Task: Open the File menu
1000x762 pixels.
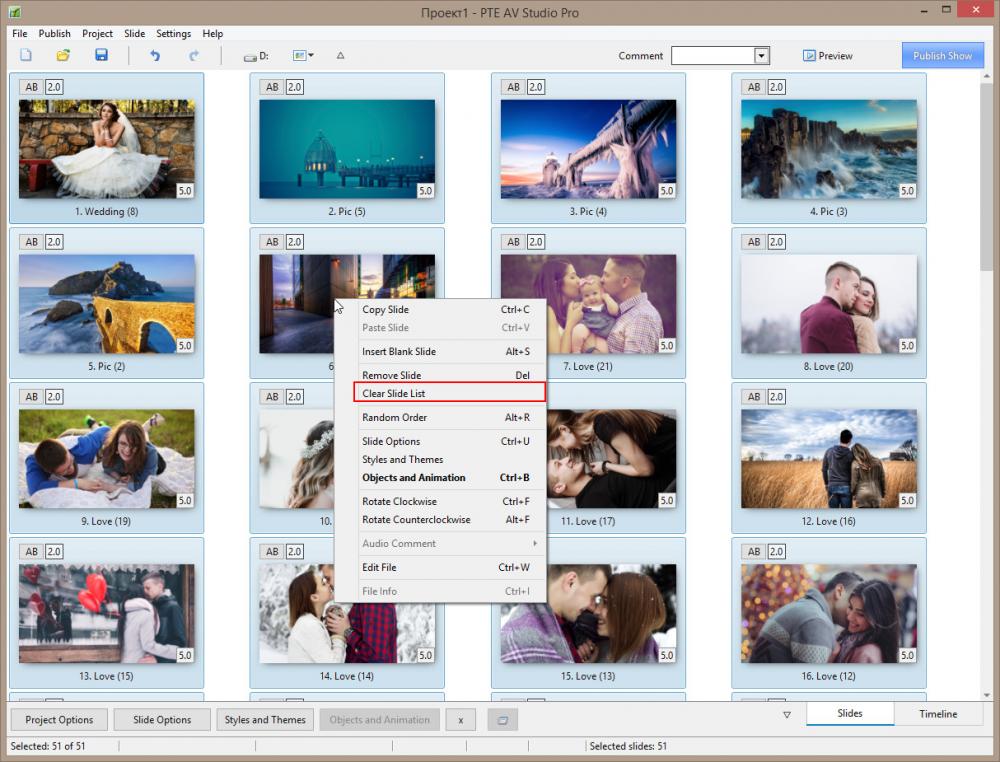Action: point(20,33)
